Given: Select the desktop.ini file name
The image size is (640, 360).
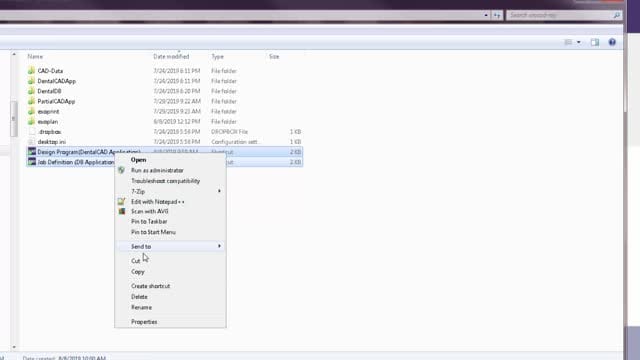Looking at the screenshot, I should 51,142.
